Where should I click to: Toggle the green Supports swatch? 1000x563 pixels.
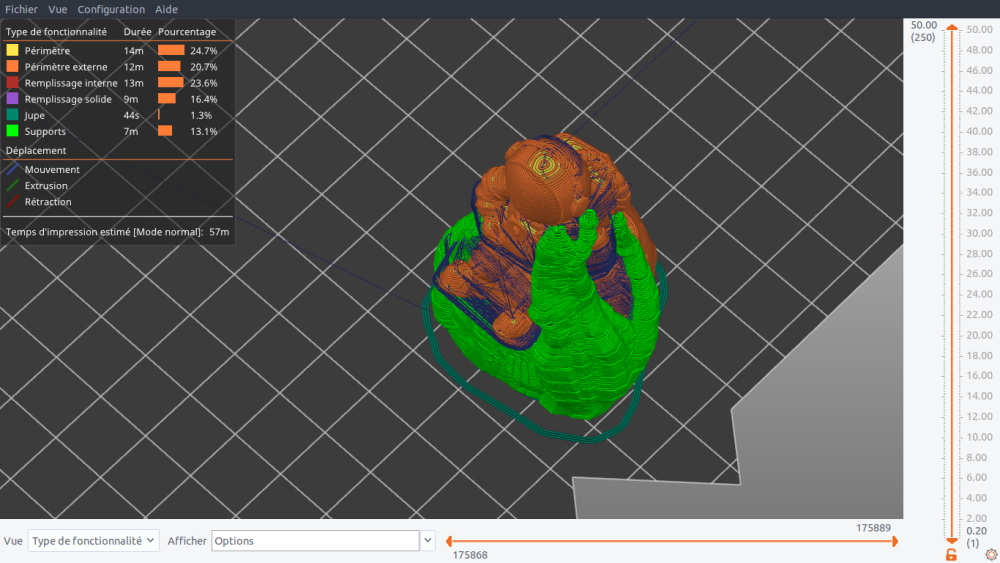12,131
